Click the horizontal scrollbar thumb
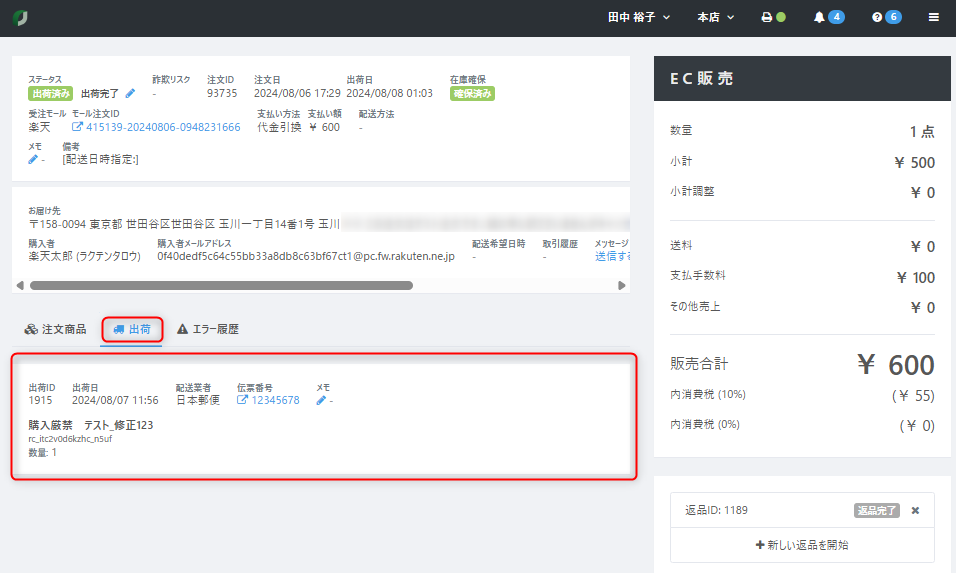The width and height of the screenshot is (956, 573). pos(221,285)
